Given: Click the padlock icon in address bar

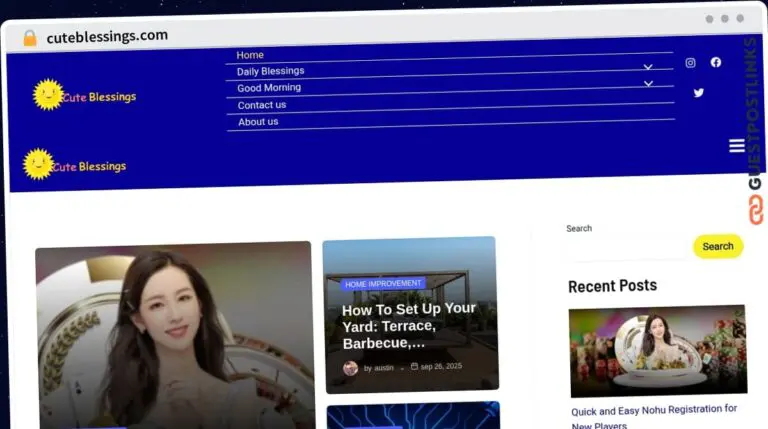Looking at the screenshot, I should (x=29, y=38).
